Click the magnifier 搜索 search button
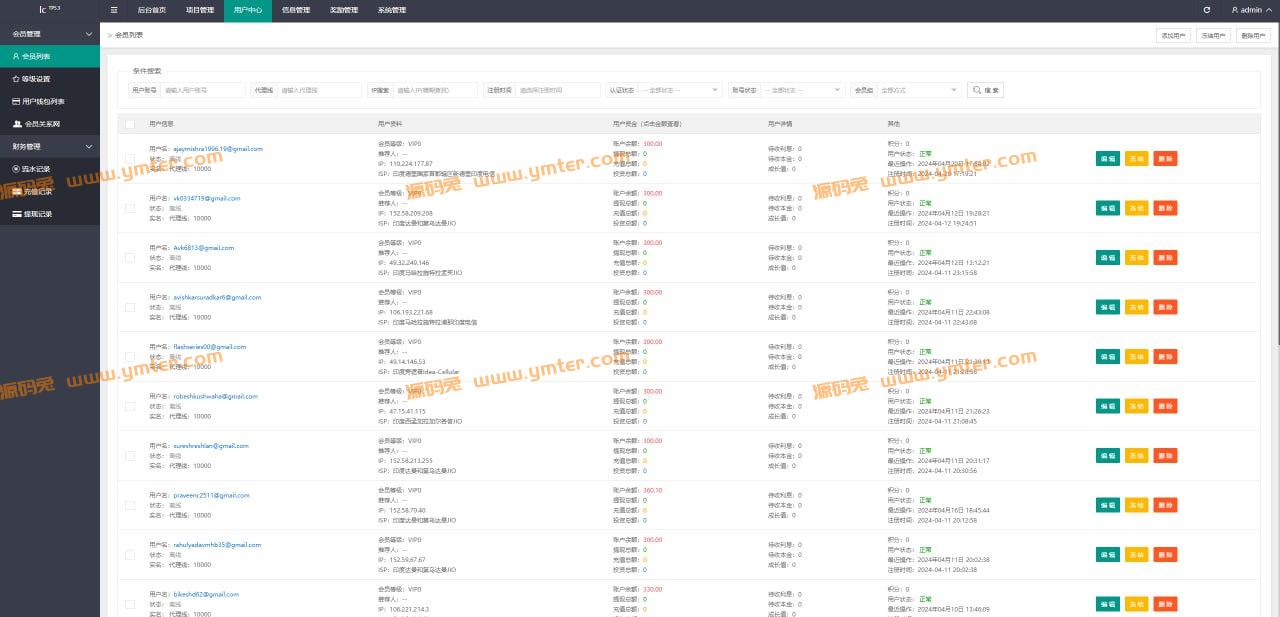This screenshot has width=1280, height=617. click(x=985, y=90)
